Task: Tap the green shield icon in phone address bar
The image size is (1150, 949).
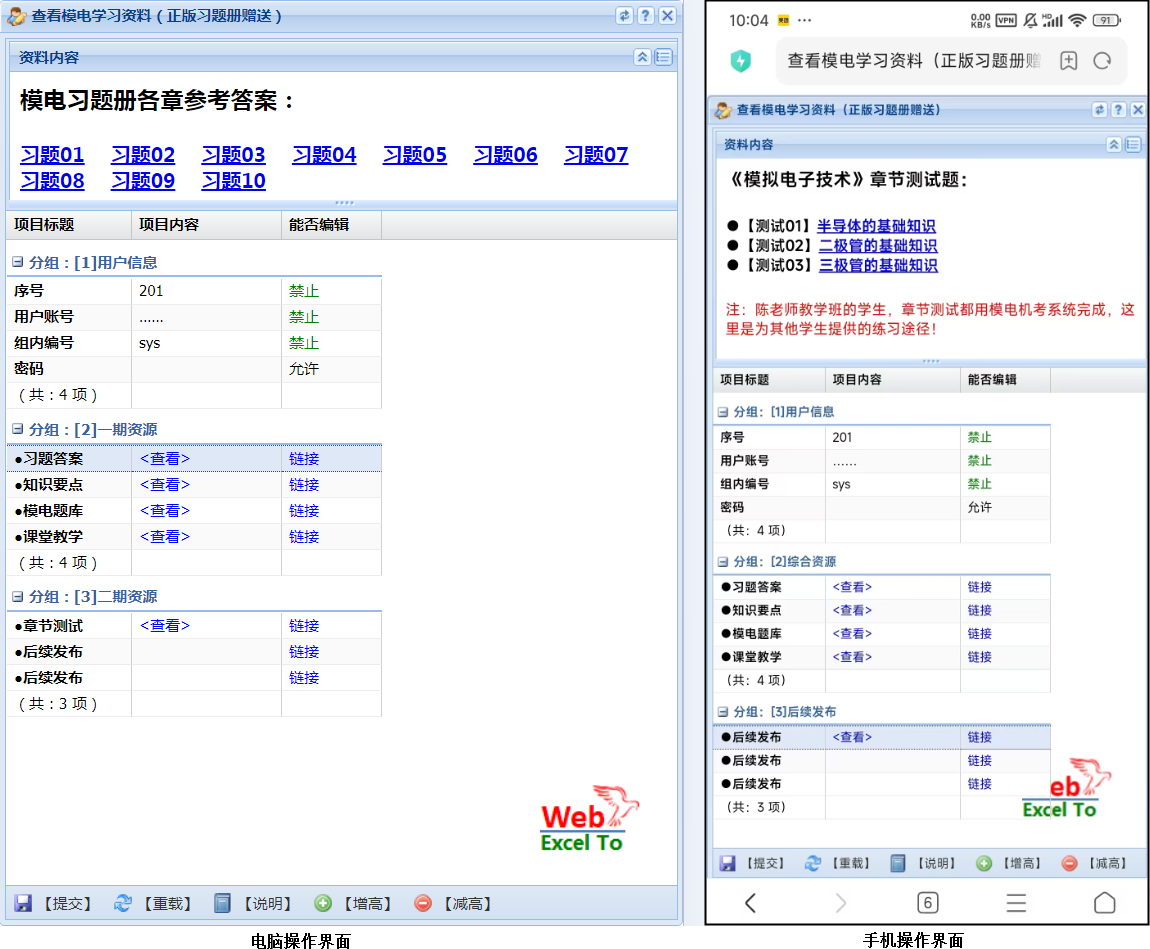Action: (x=741, y=61)
